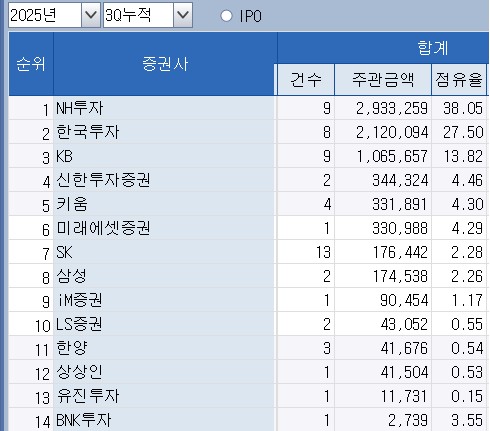Select the IPO radio button
Viewport: 490px width, 431px height.
pyautogui.click(x=226, y=16)
